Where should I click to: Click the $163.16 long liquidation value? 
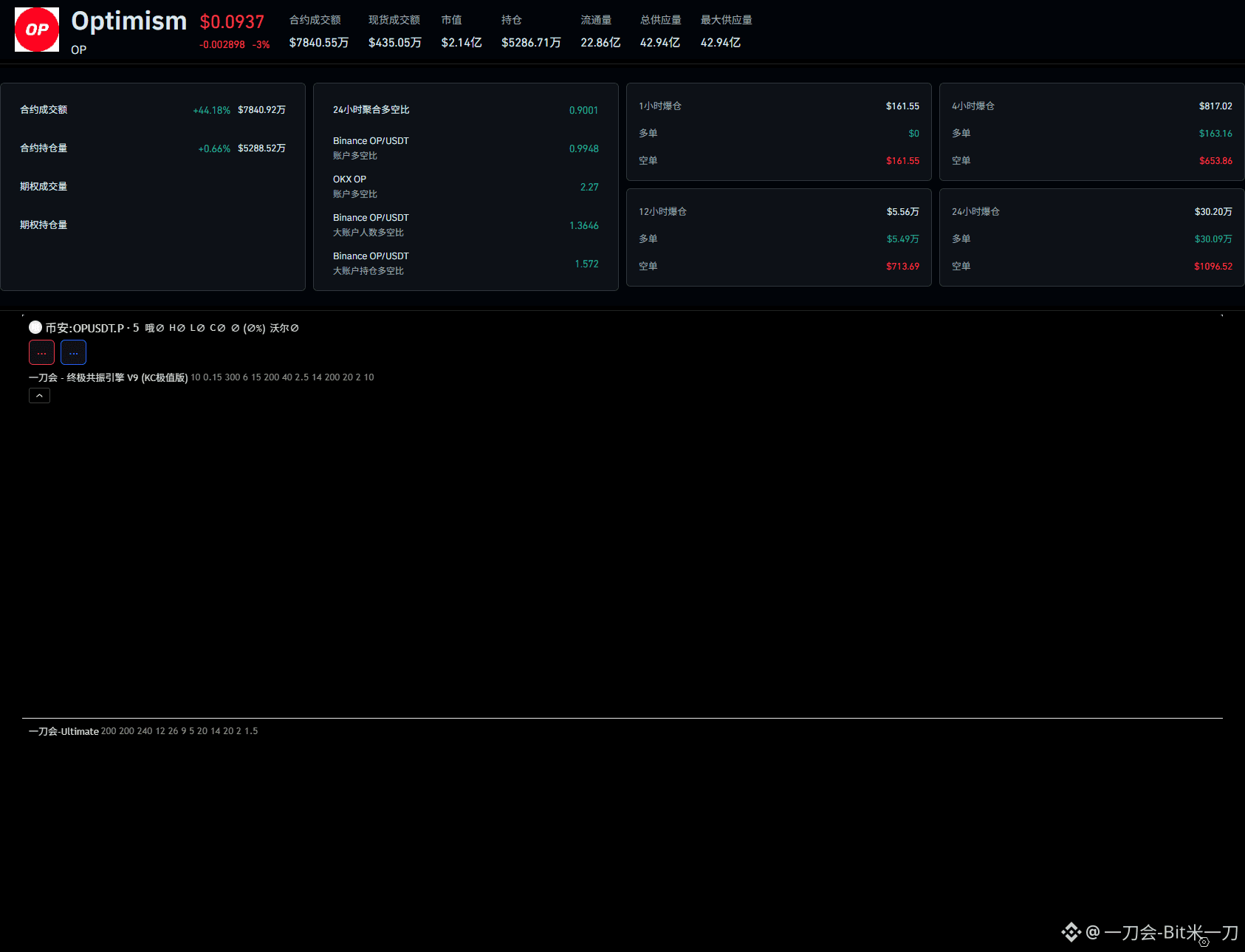pos(1215,134)
